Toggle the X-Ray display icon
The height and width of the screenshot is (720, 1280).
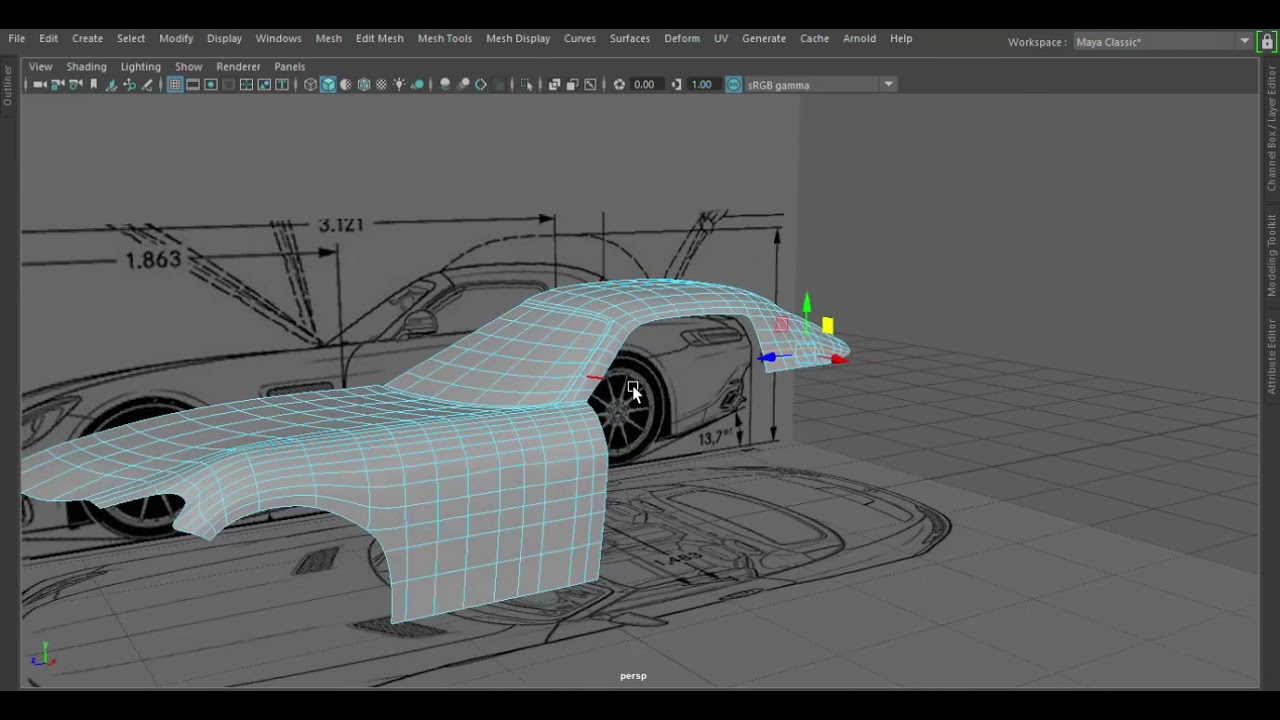555,85
